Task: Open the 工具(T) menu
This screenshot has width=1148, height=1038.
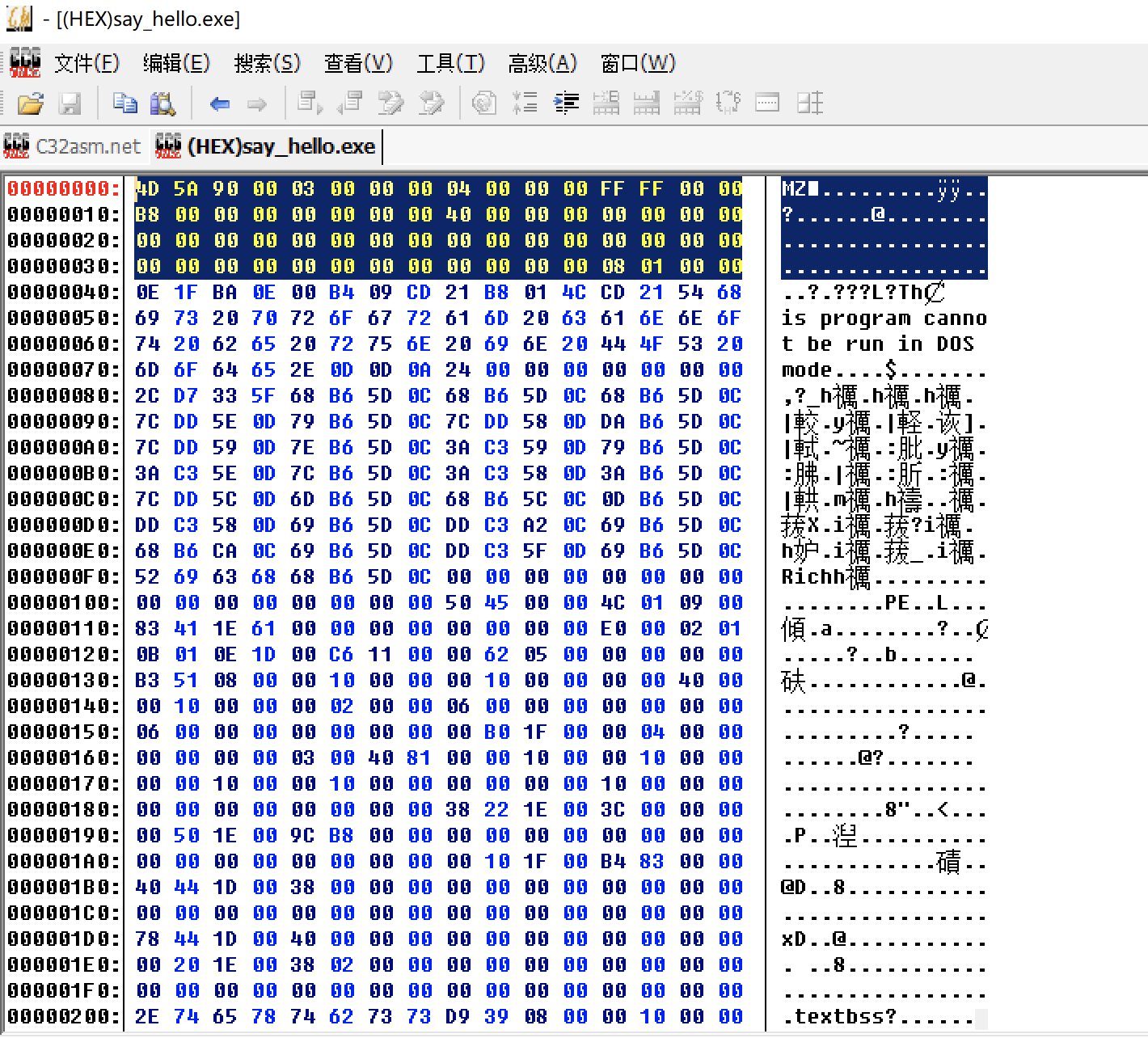Action: tap(450, 63)
